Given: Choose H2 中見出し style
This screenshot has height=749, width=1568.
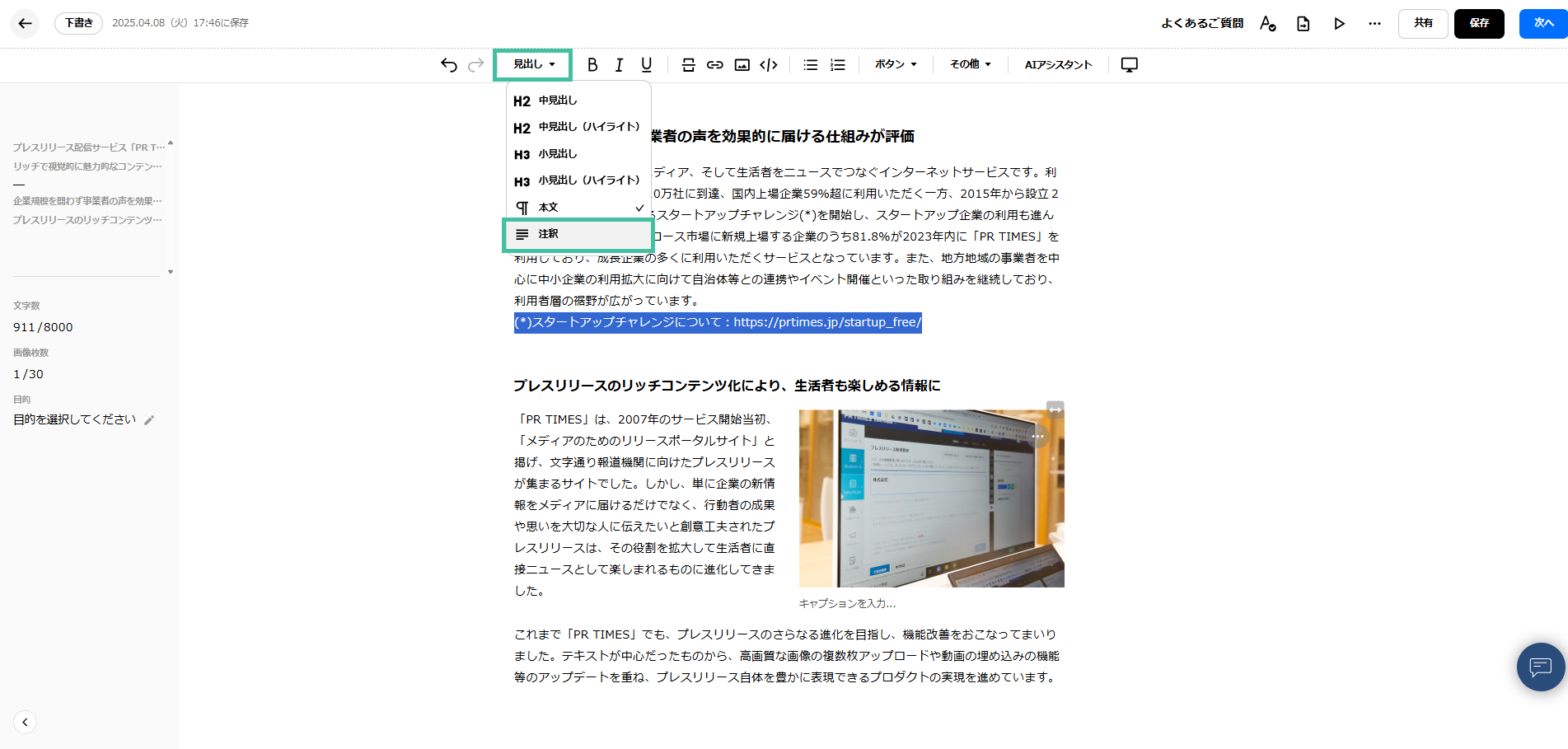Looking at the screenshot, I should [x=577, y=101].
